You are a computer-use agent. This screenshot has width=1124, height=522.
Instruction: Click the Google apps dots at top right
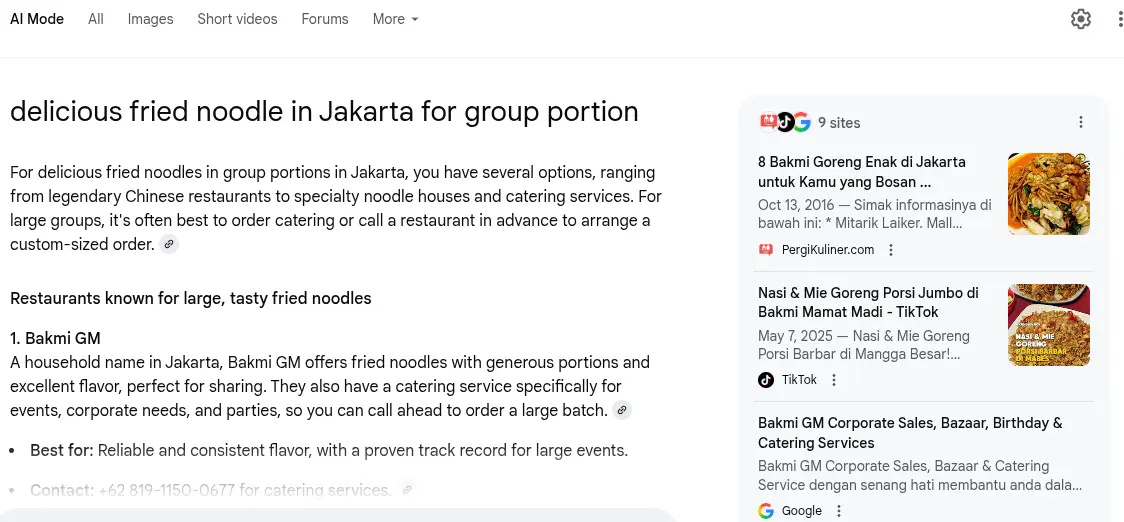[x=1120, y=19]
